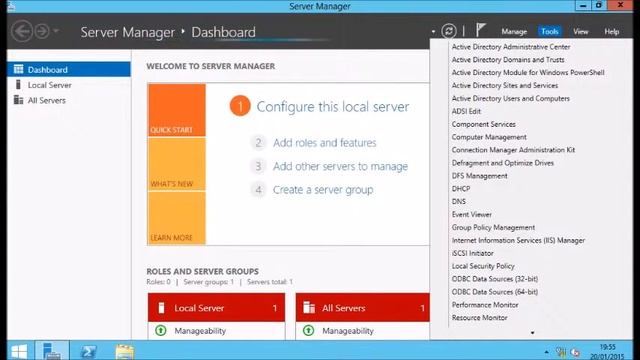This screenshot has height=360, width=640.
Task: Click Create a server group link
Action: 323,190
